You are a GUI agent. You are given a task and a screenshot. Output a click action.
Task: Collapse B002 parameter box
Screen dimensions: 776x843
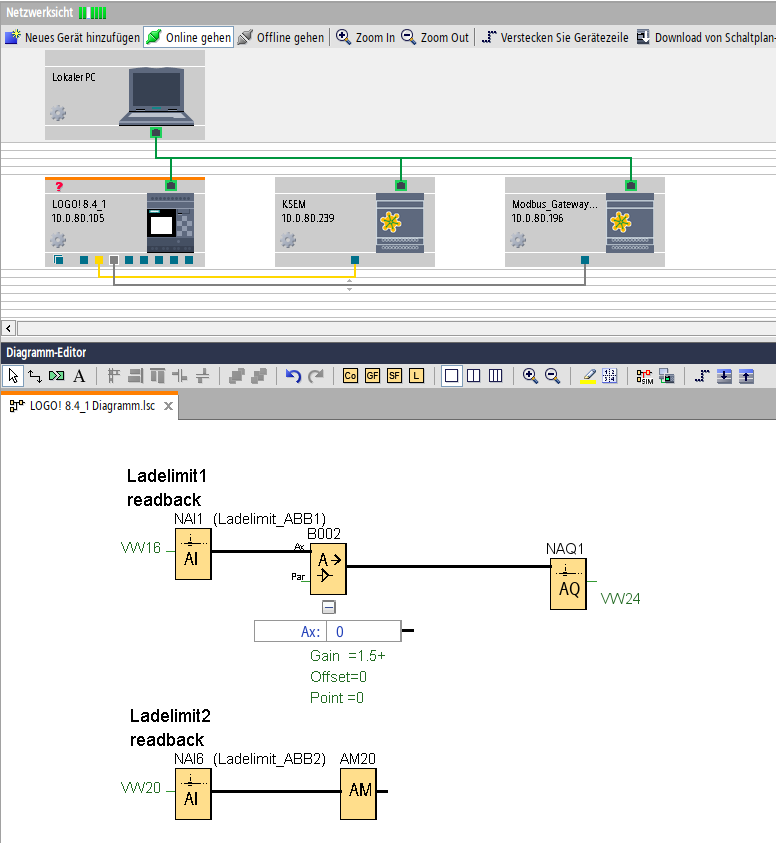[328, 607]
